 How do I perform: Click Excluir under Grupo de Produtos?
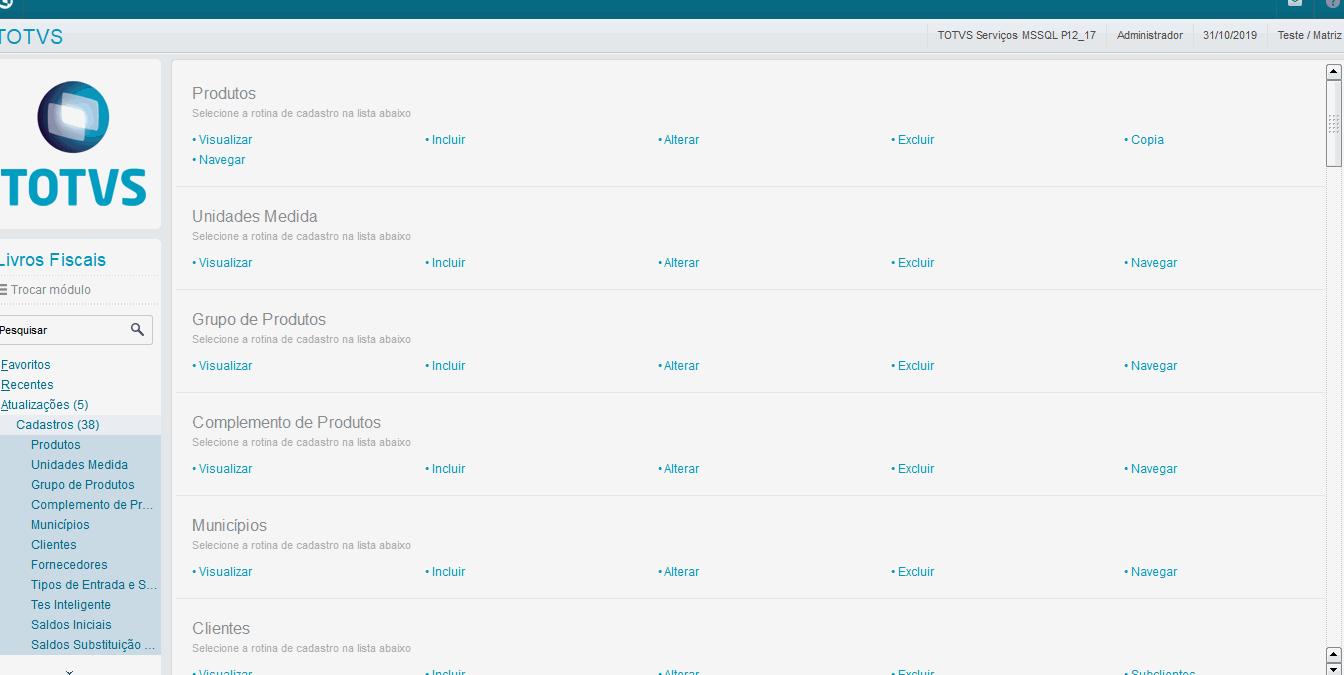(x=915, y=366)
